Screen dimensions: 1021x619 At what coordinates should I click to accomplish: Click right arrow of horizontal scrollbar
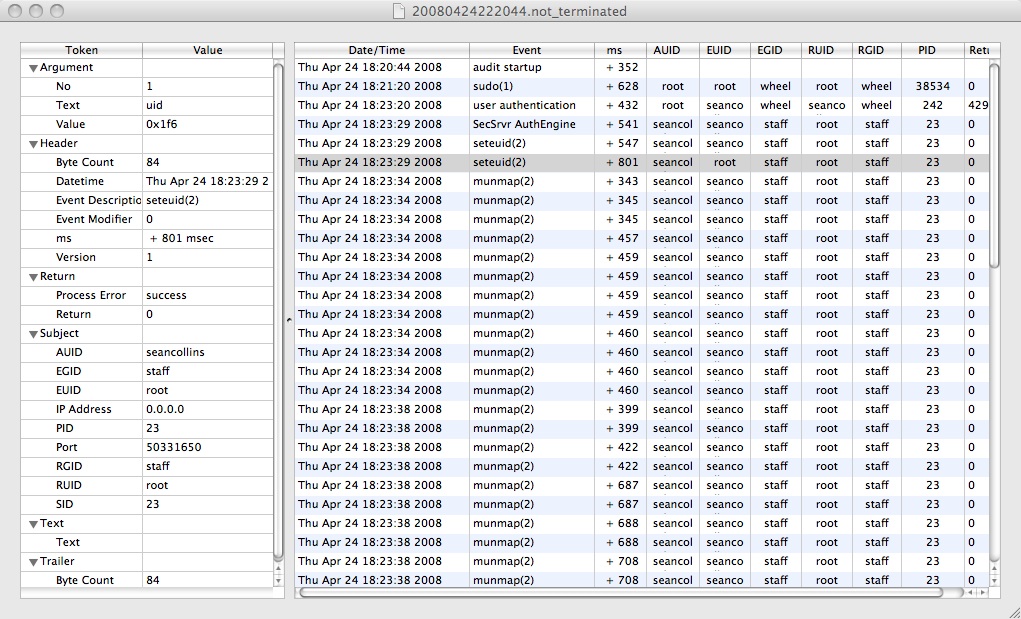click(983, 592)
